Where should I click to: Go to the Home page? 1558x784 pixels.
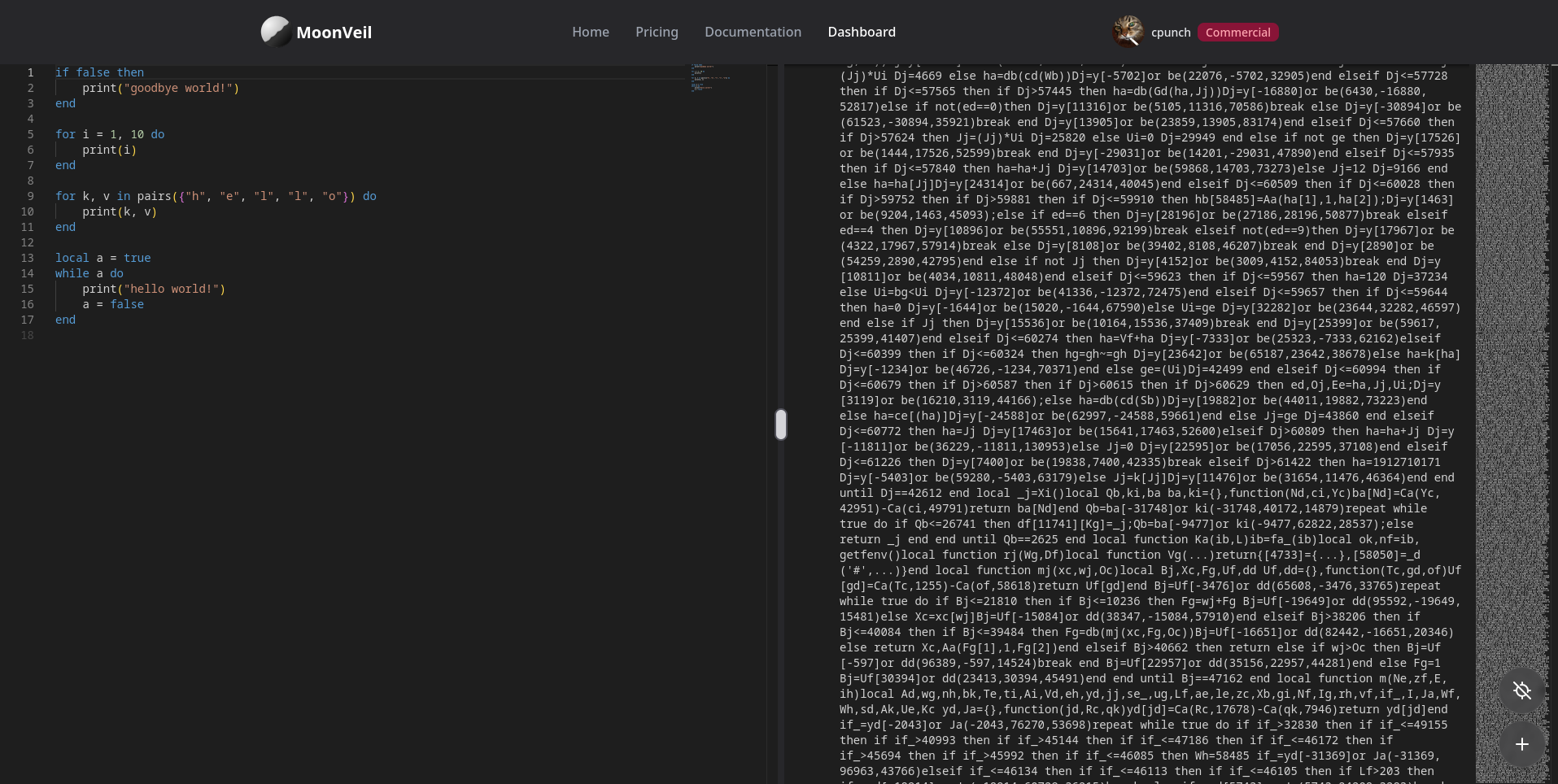(591, 32)
